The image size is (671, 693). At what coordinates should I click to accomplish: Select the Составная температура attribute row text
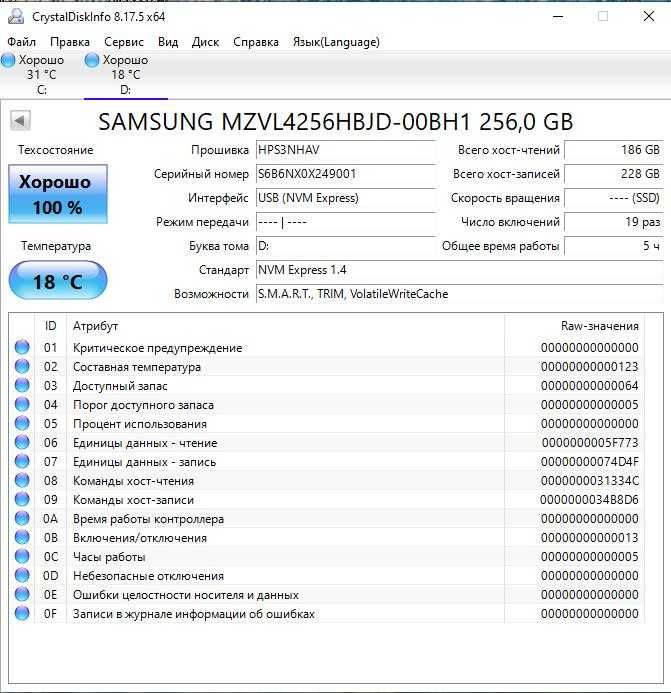coord(137,367)
